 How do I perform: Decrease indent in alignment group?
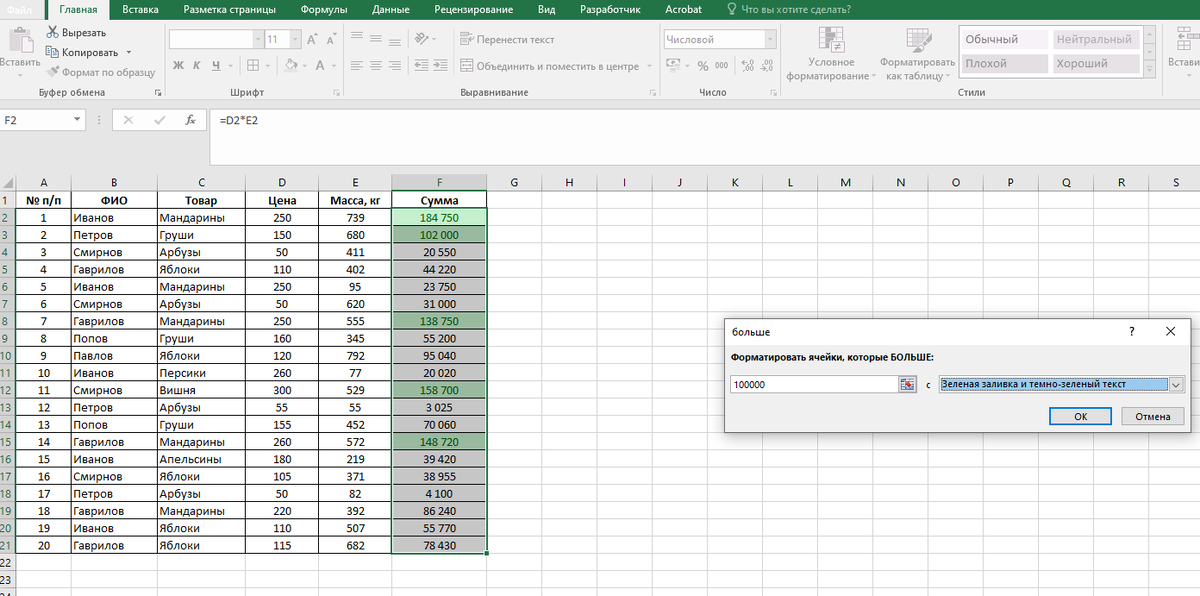click(x=421, y=66)
